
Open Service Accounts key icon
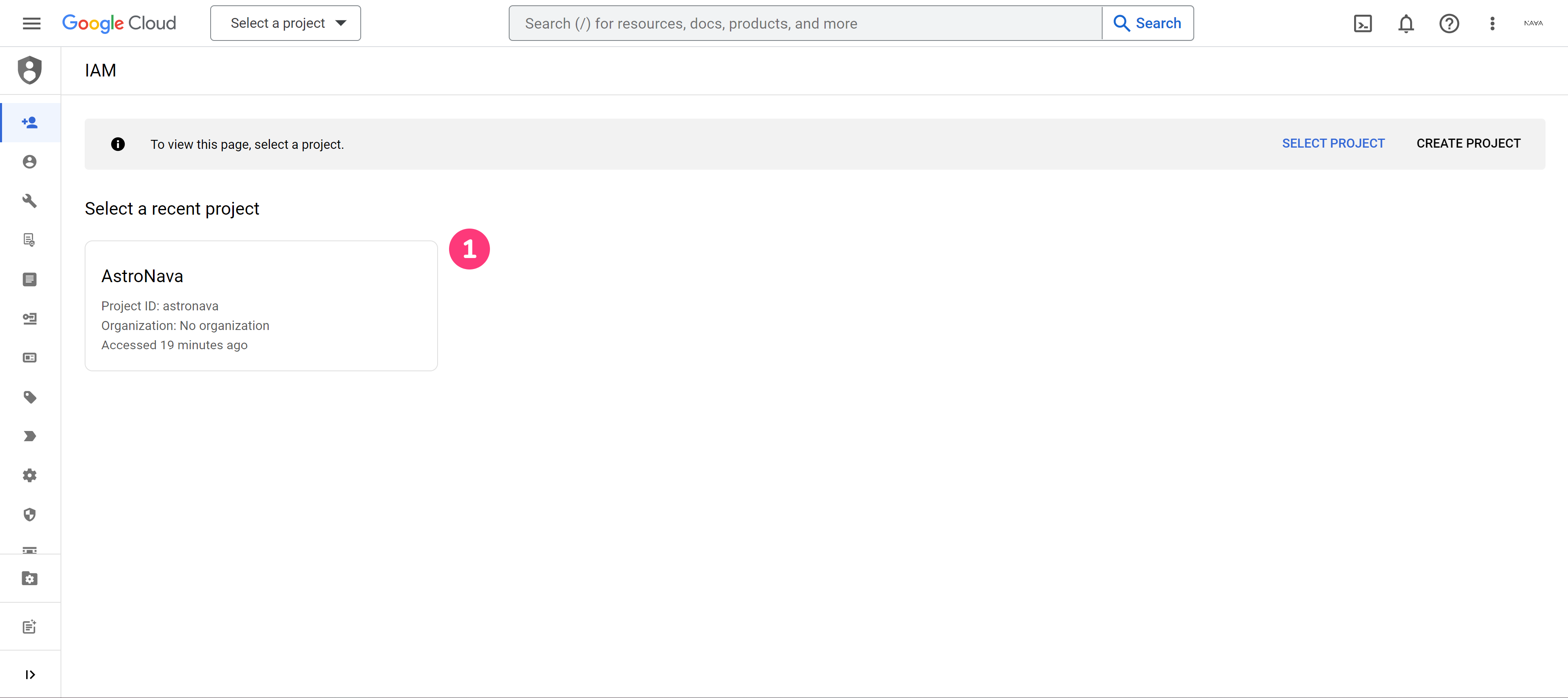[x=30, y=318]
